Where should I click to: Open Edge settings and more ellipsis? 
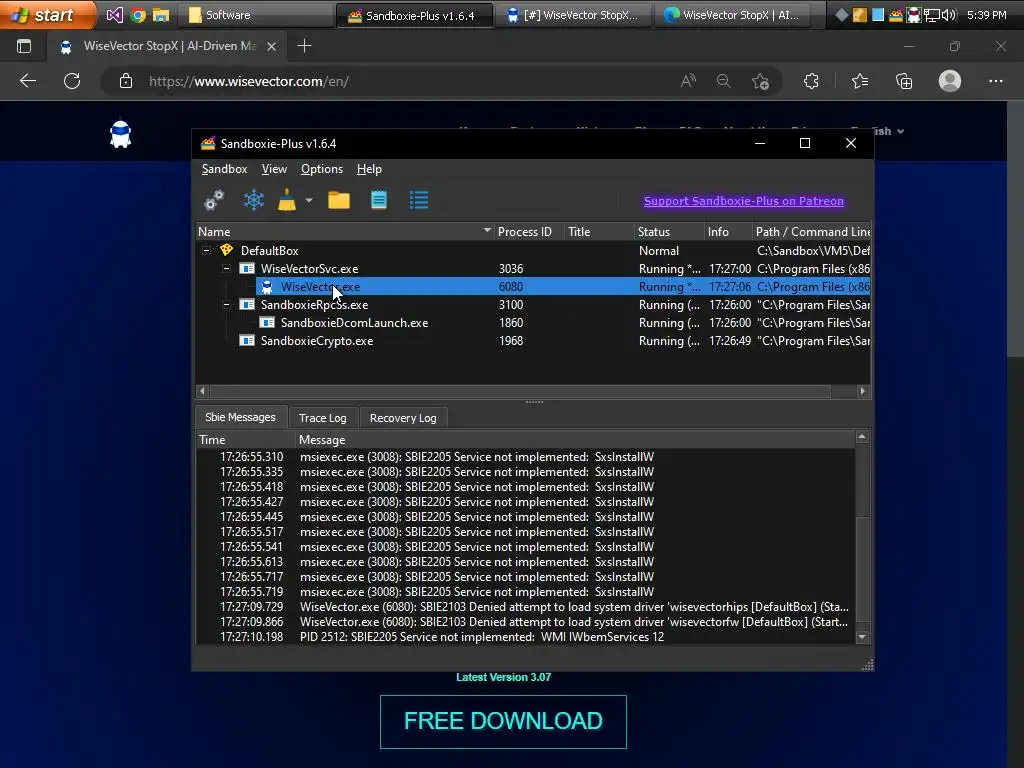click(995, 81)
